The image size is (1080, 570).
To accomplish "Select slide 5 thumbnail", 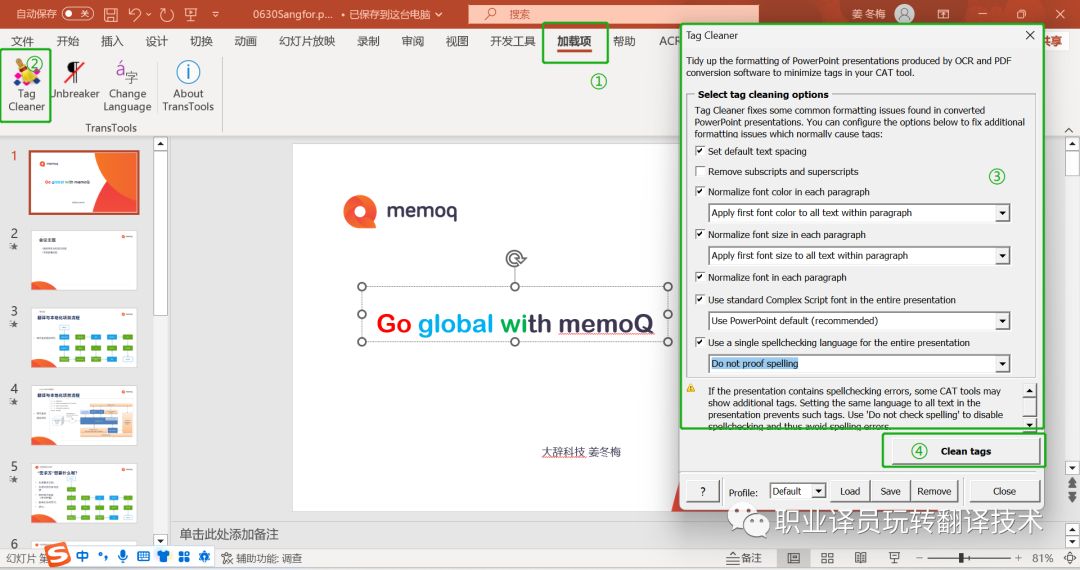I will [x=84, y=494].
